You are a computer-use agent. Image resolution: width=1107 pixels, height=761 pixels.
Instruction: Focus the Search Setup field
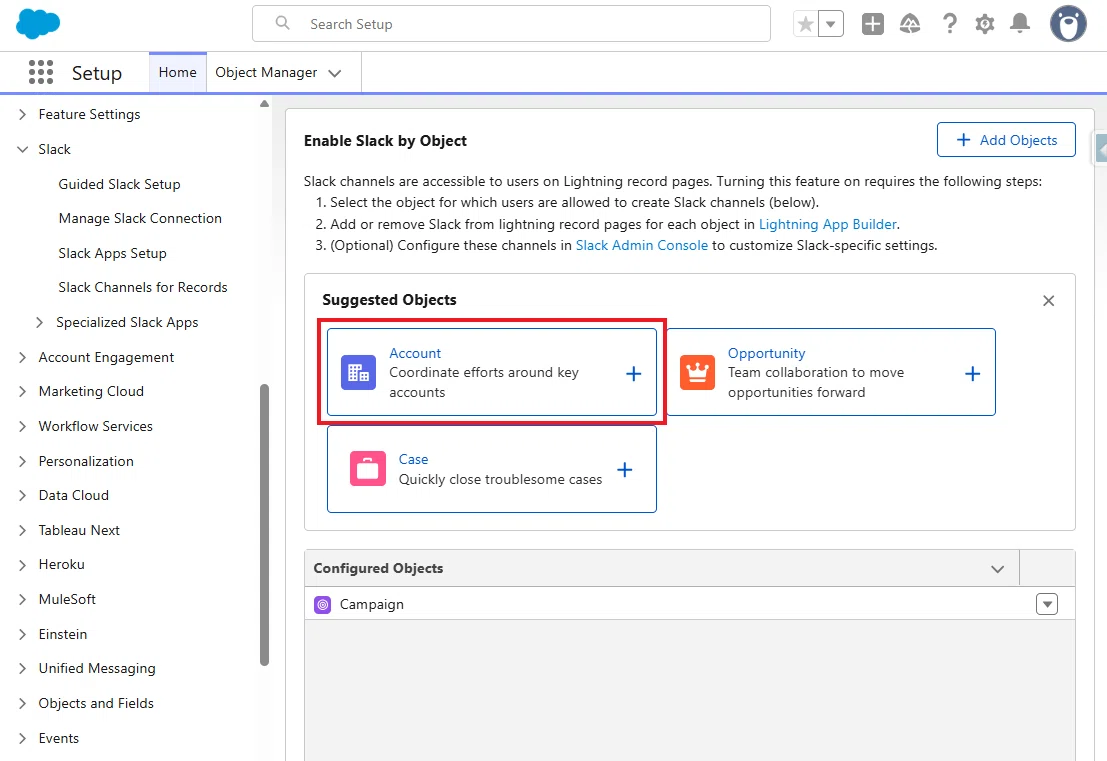coord(511,24)
